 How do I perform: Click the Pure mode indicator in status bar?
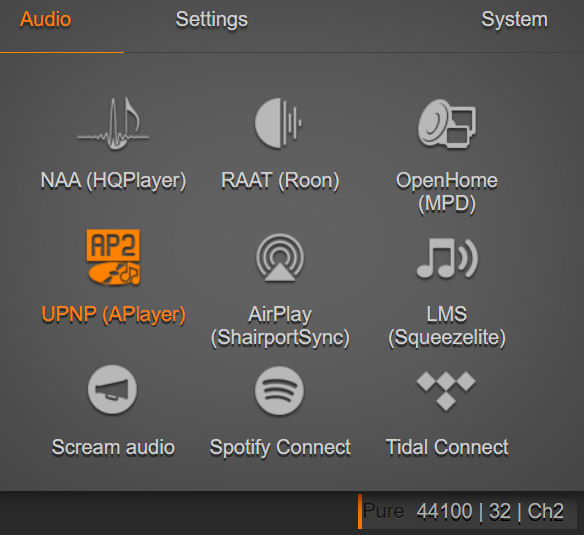pos(384,511)
